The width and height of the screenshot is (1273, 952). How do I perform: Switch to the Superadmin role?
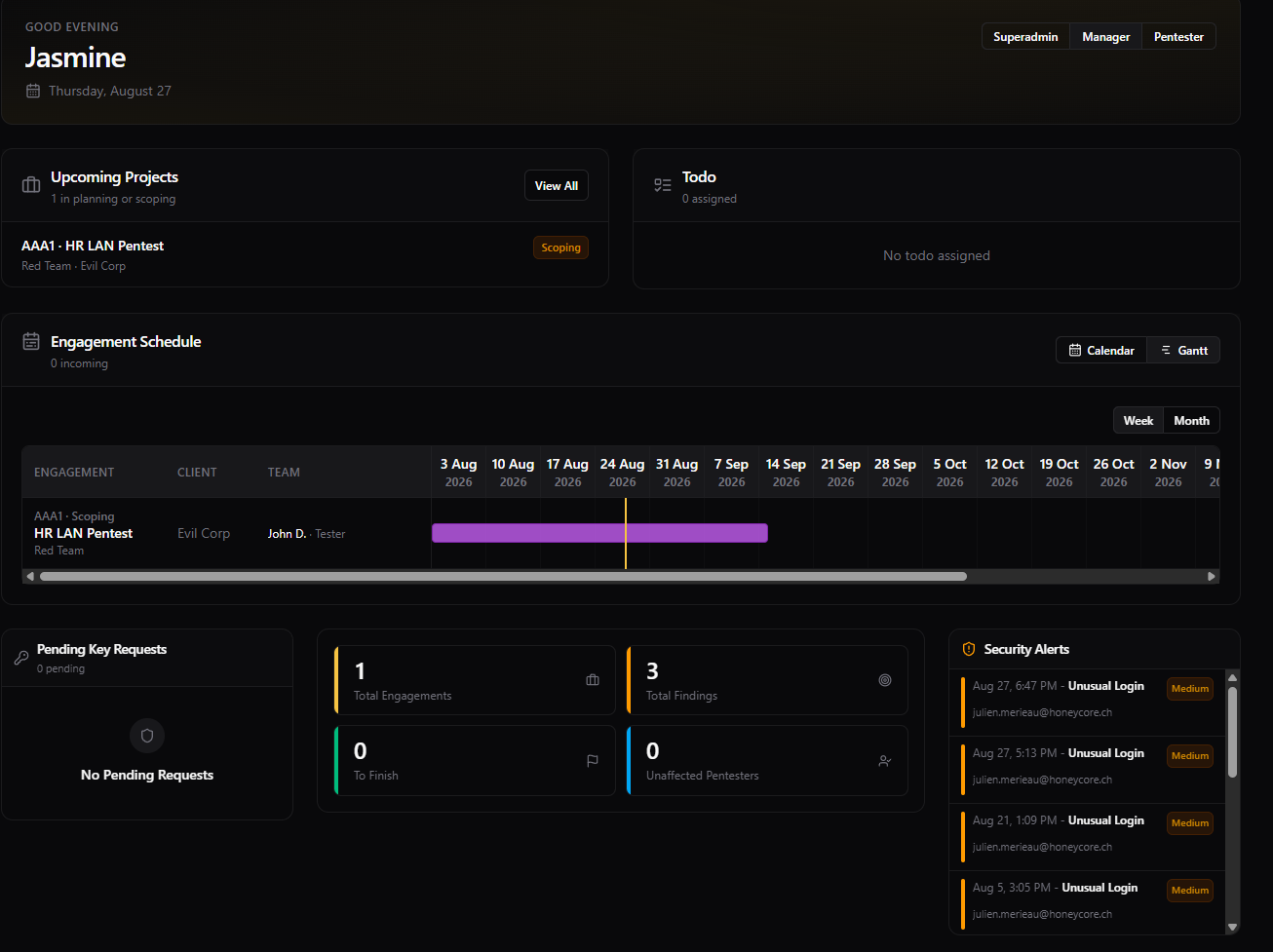pos(1025,36)
